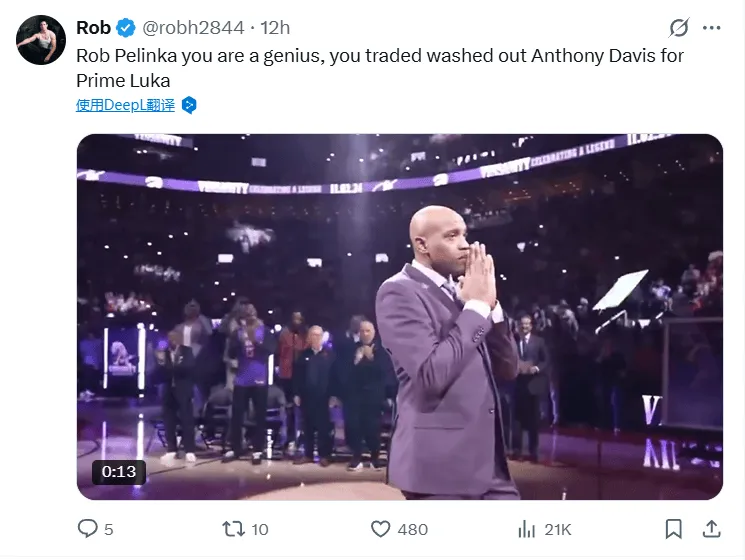The width and height of the screenshot is (745, 560).
Task: Click the DeepL logo icon
Action: click(x=189, y=105)
